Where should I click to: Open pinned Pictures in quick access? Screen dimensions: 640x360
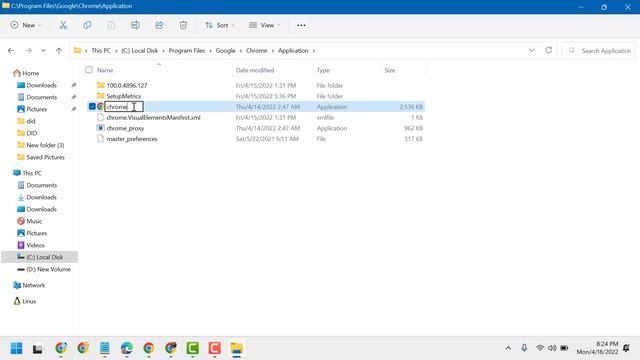pyautogui.click(x=32, y=109)
